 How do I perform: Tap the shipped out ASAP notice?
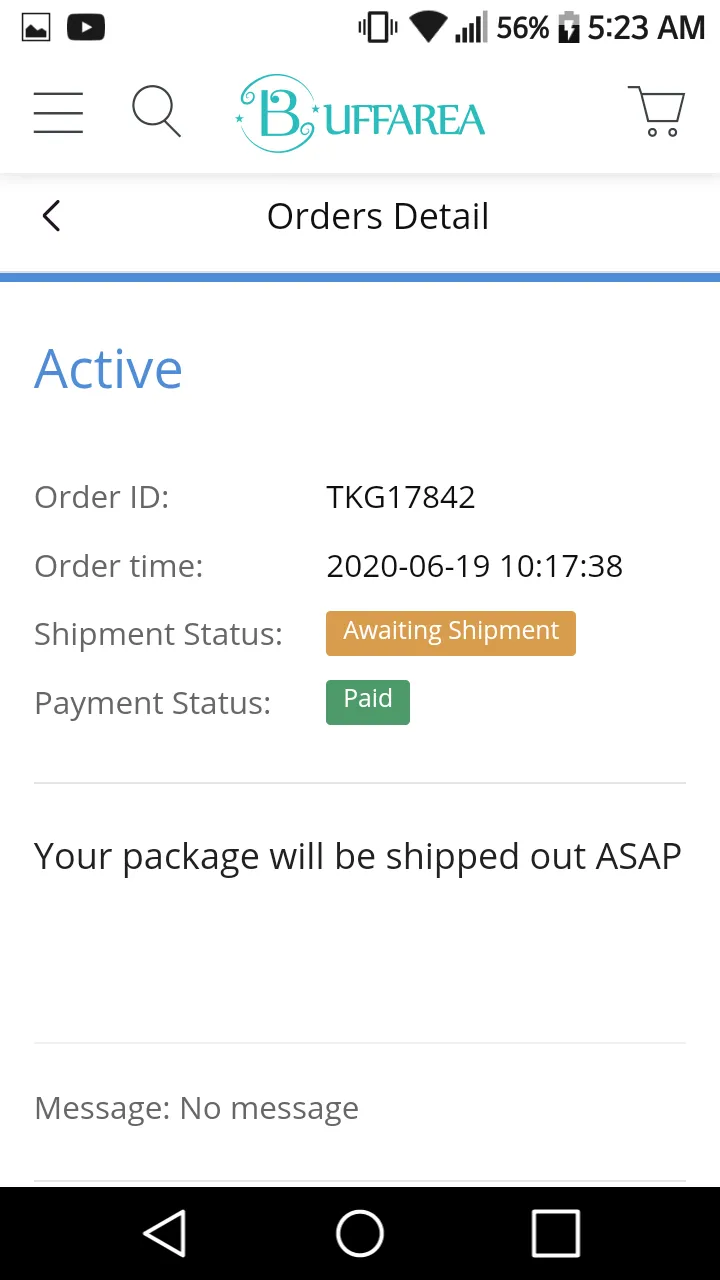pyautogui.click(x=358, y=858)
